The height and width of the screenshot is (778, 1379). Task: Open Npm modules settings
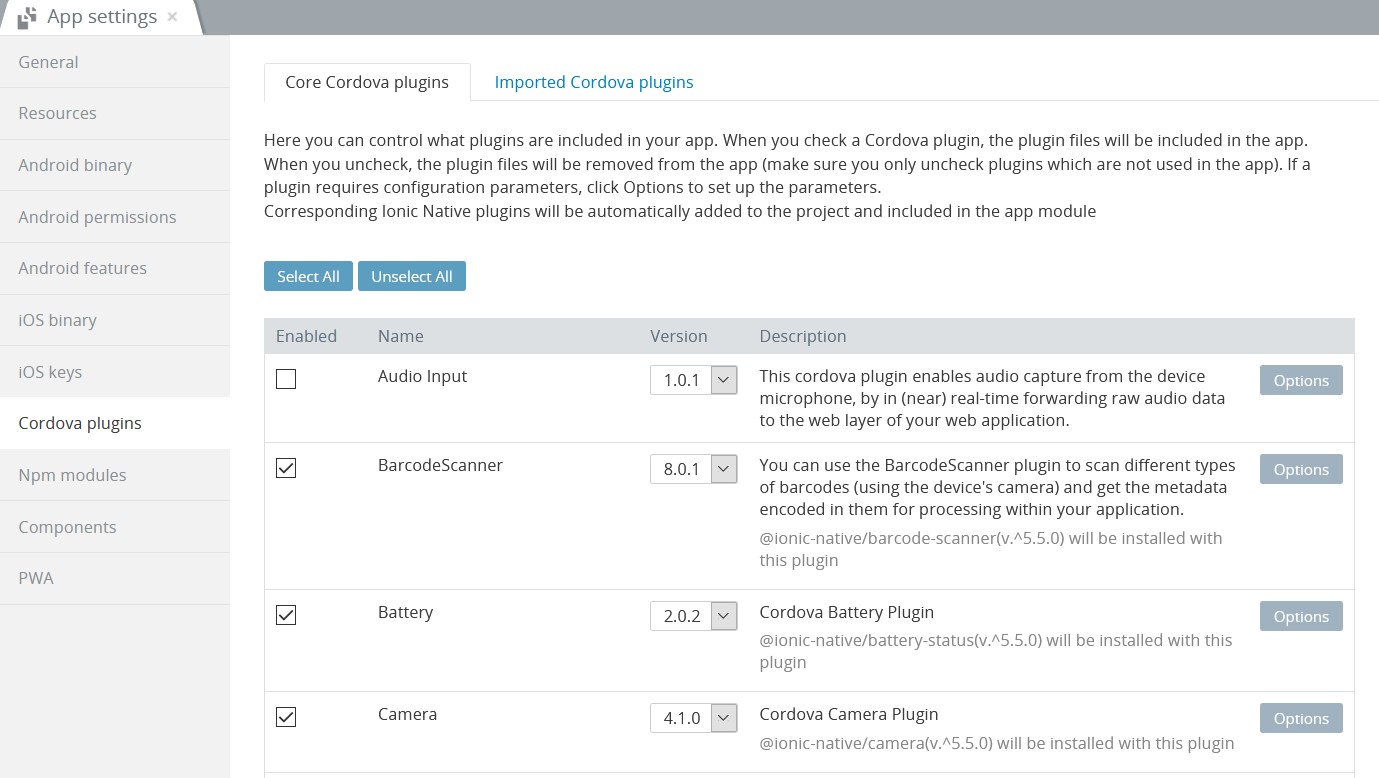(x=115, y=475)
